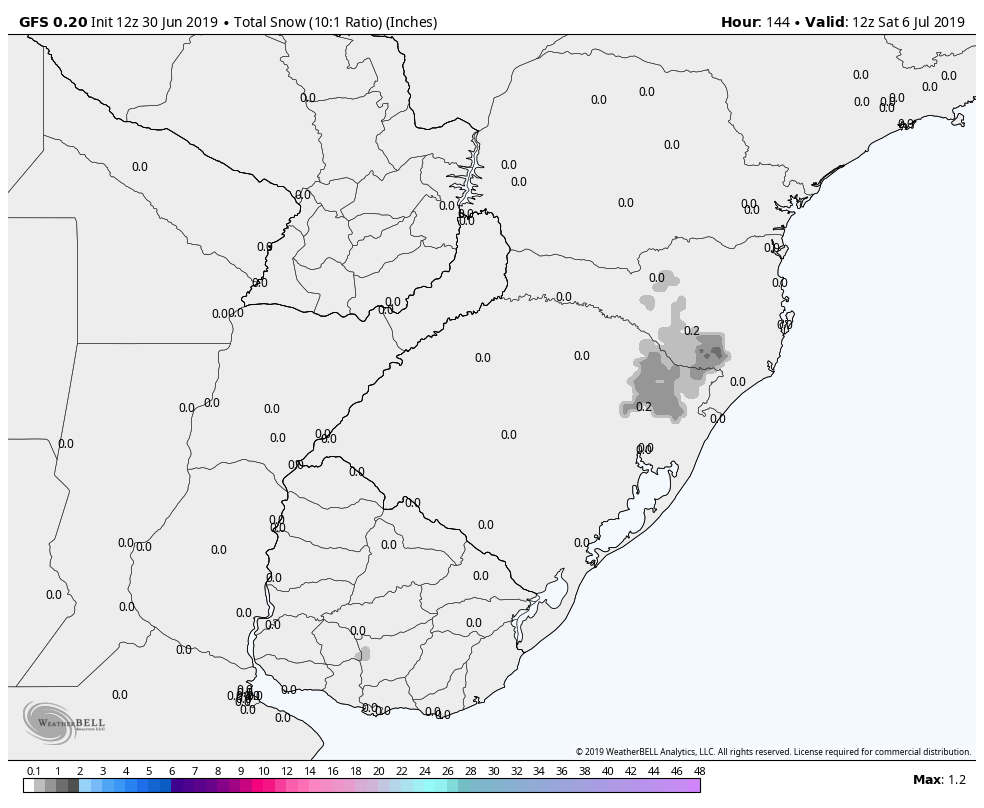The width and height of the screenshot is (984, 808).
Task: Click the white swatch at the legend's start
Action: (29, 785)
